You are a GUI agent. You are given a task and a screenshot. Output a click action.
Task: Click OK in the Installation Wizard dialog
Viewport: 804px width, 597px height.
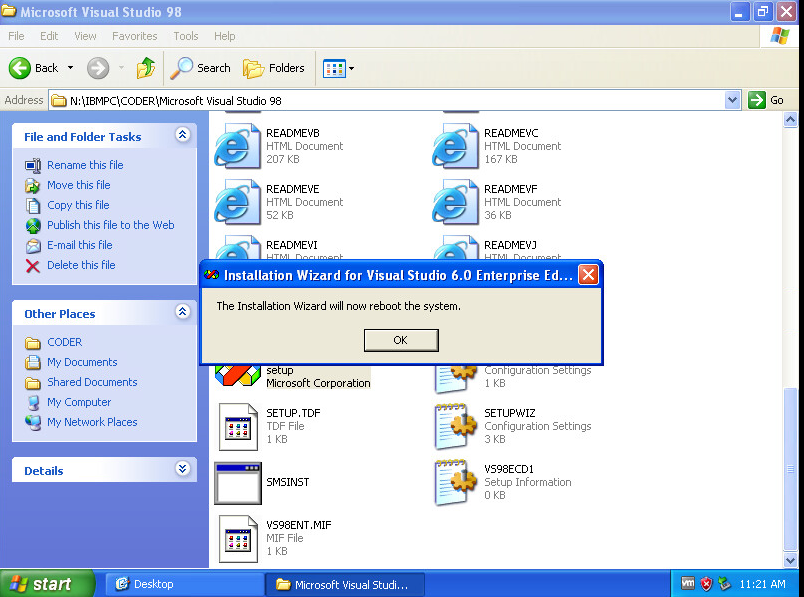point(401,340)
